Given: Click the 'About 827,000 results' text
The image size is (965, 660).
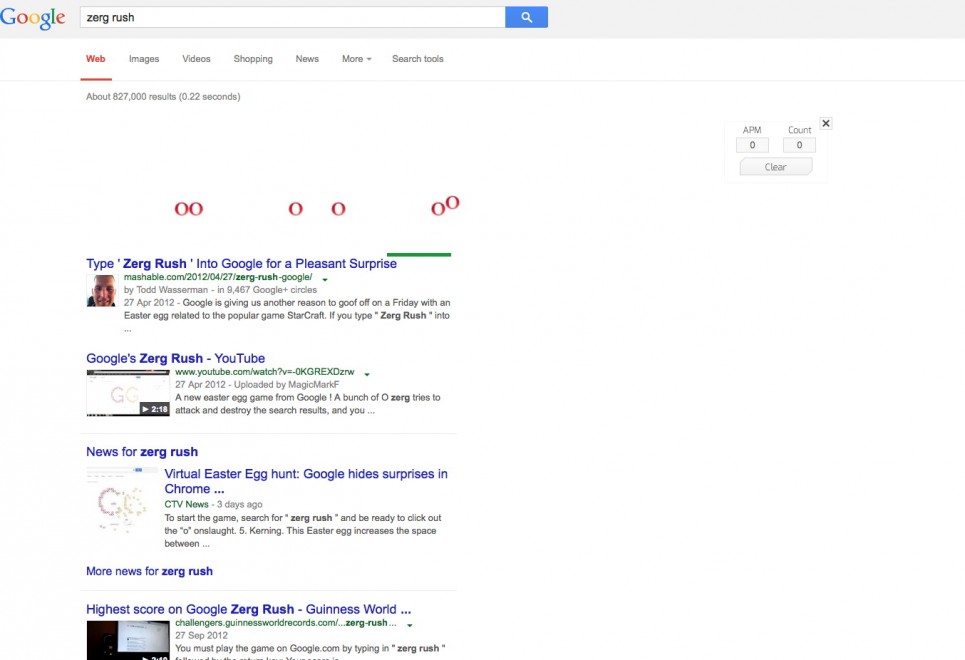Looking at the screenshot, I should (163, 97).
